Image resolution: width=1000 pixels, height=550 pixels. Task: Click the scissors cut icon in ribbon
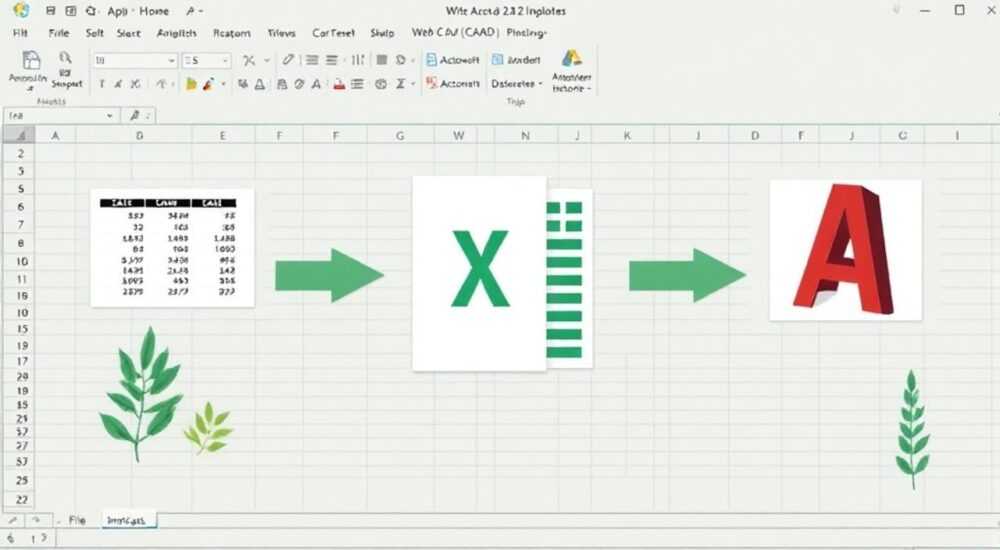[249, 60]
